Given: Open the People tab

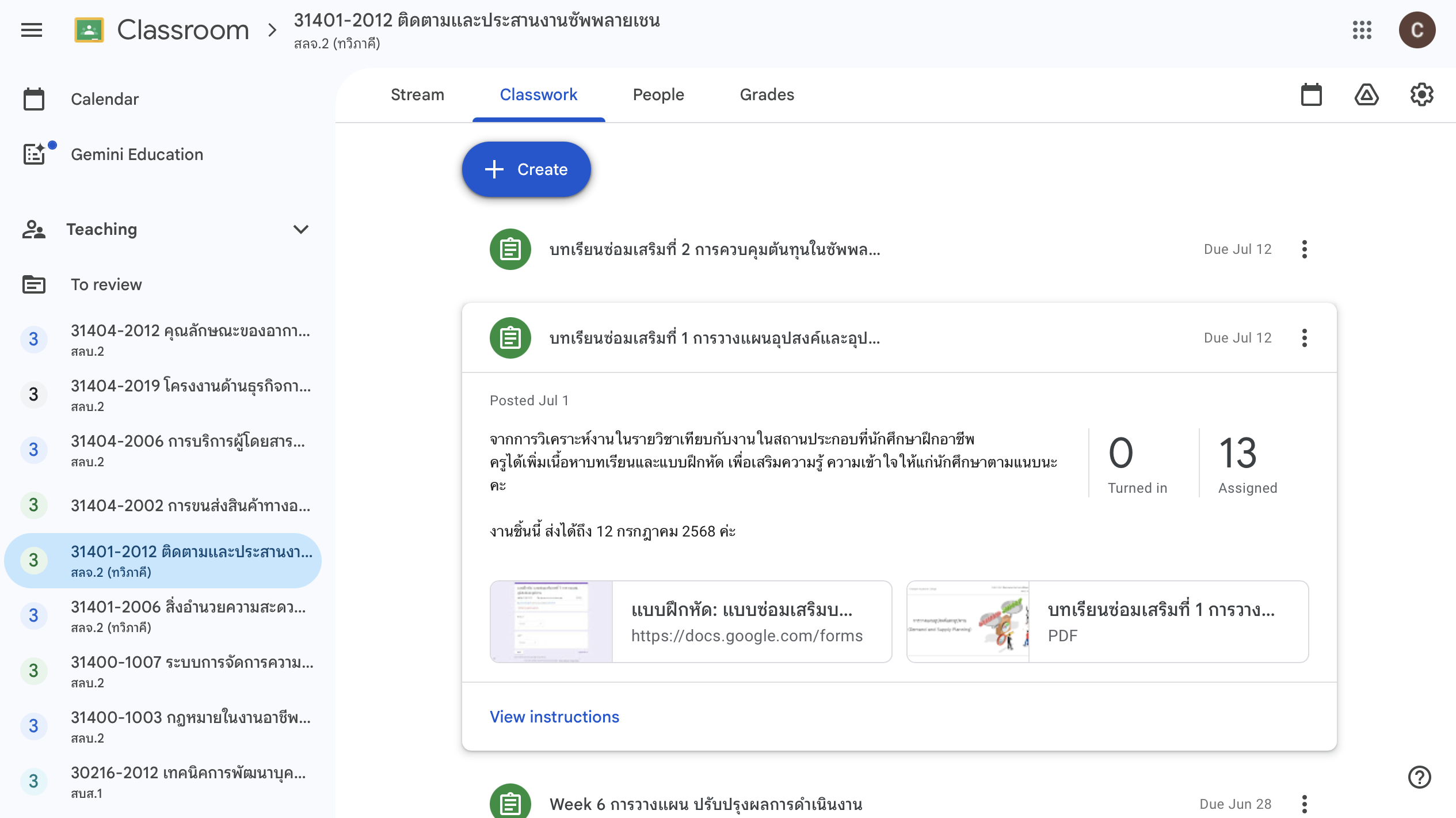Looking at the screenshot, I should pyautogui.click(x=658, y=95).
